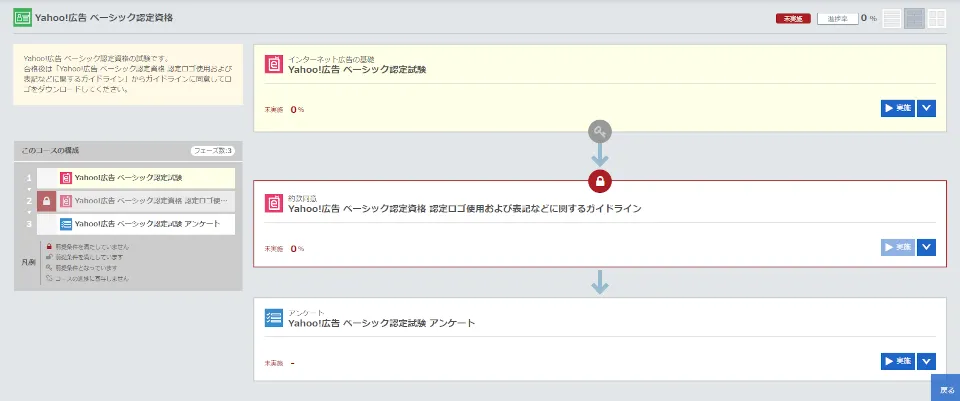Screen dimensions: 960x401
Task: Click the pink icon in outline phase 1 row
Action: click(66, 178)
